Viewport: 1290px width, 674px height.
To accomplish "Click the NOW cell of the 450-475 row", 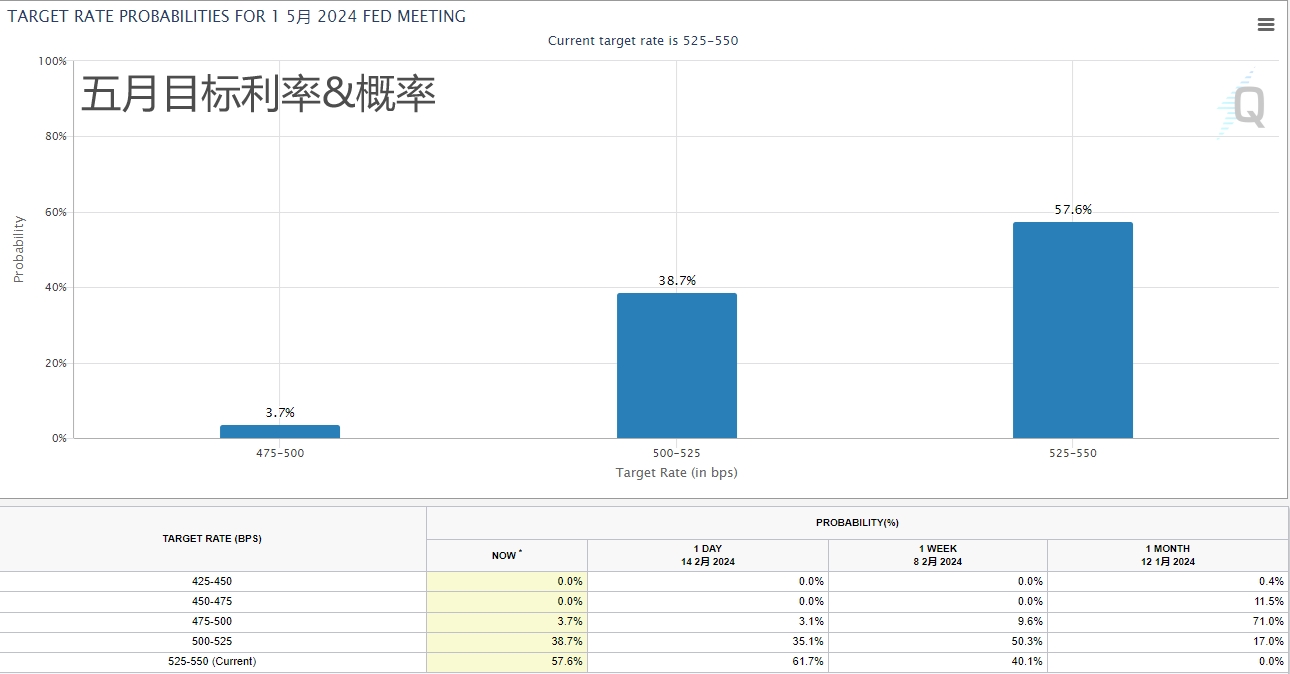I will (507, 602).
